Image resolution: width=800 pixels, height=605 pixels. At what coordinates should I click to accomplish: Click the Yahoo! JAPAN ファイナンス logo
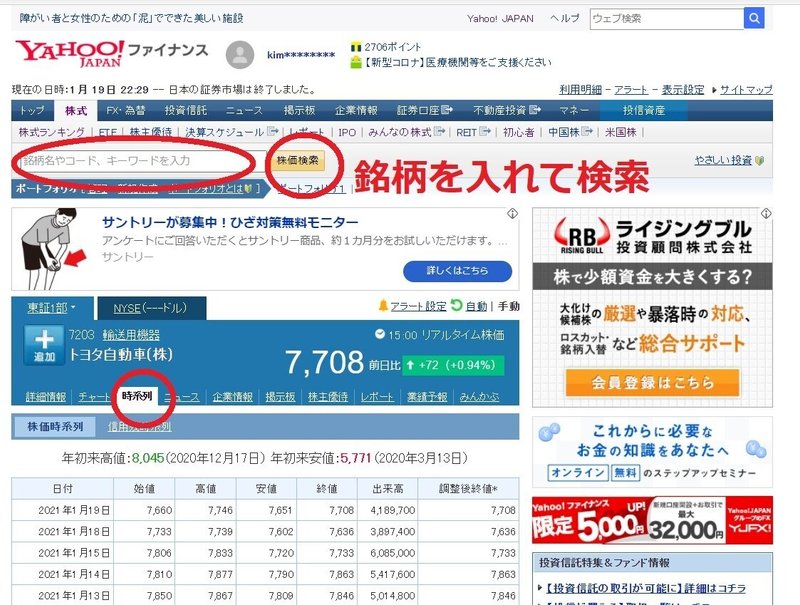pos(111,53)
